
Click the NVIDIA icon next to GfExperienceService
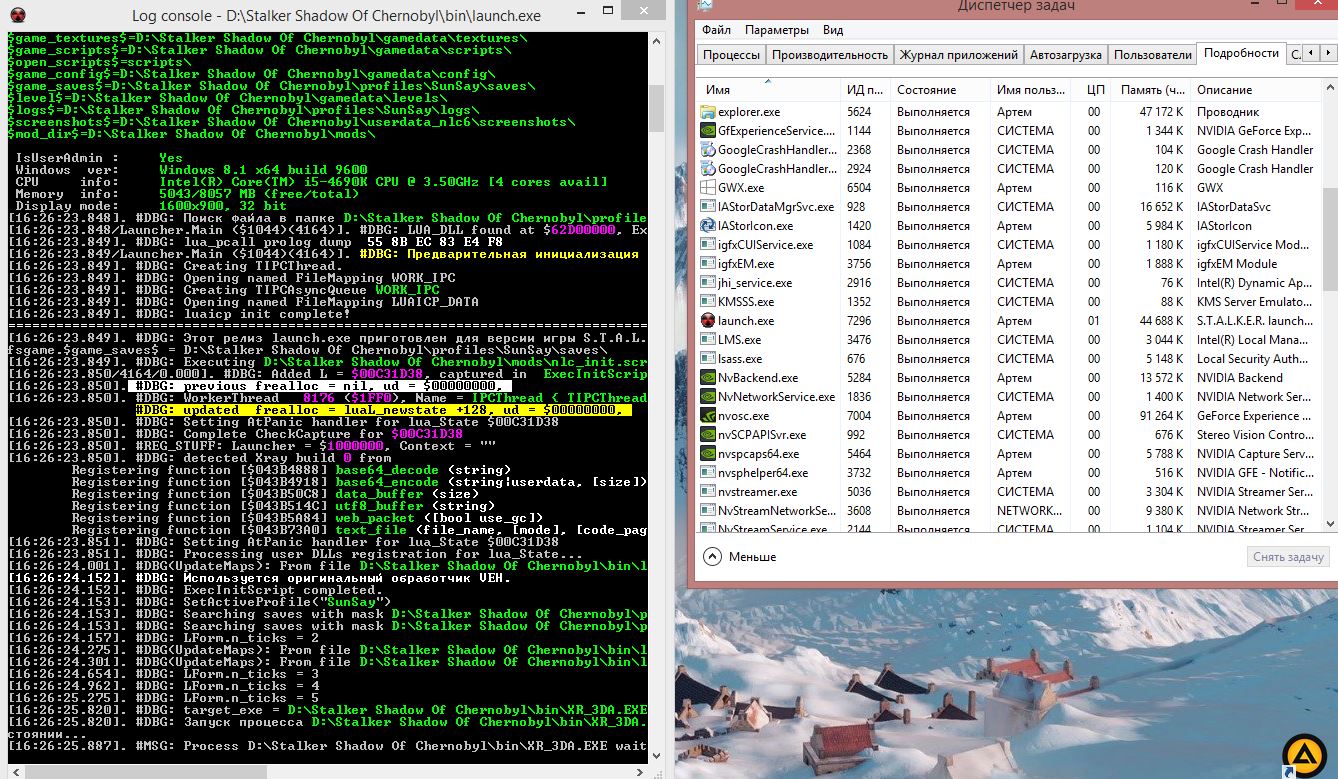tap(708, 131)
